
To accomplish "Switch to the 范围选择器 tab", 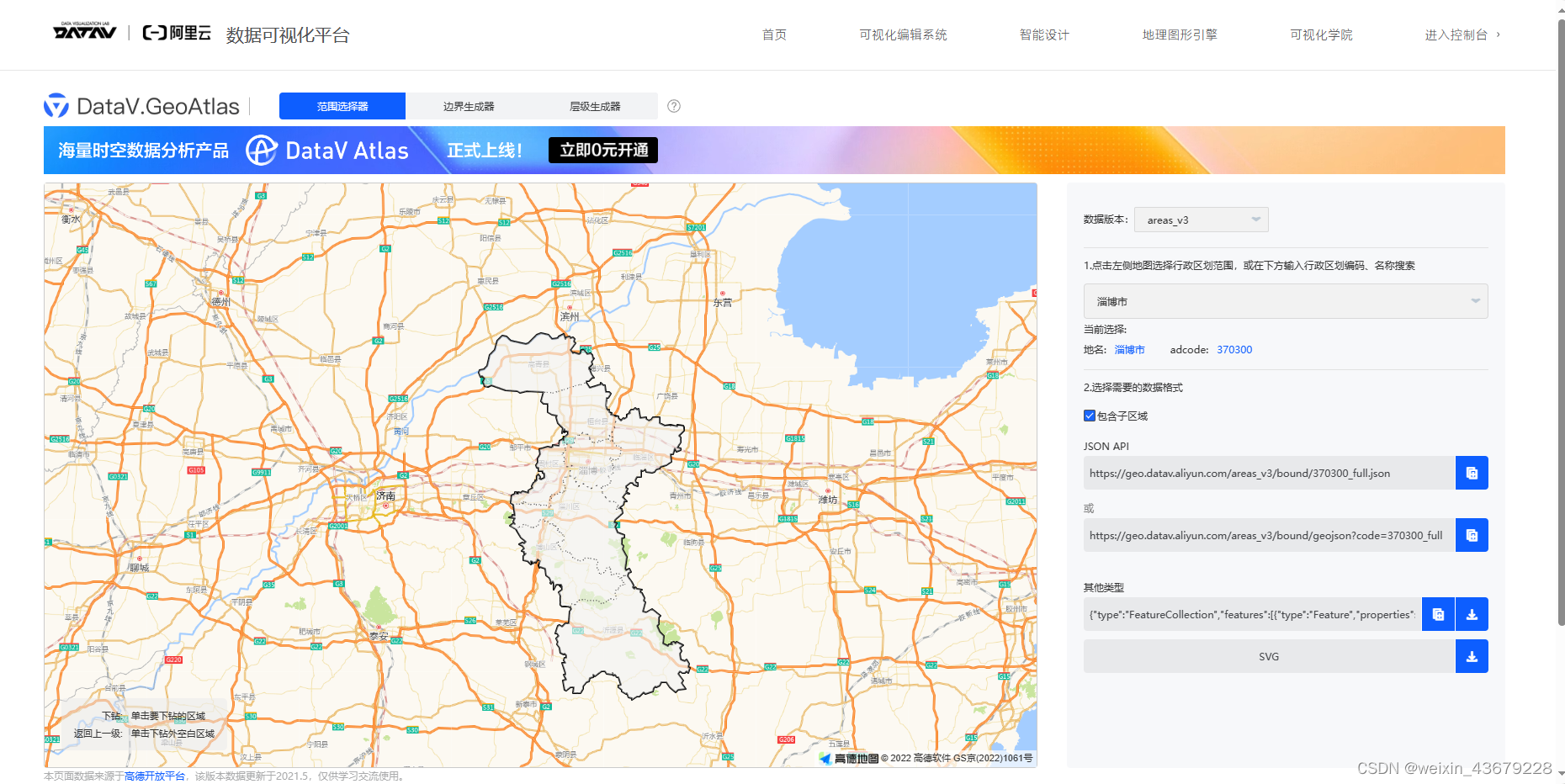I will 342,106.
